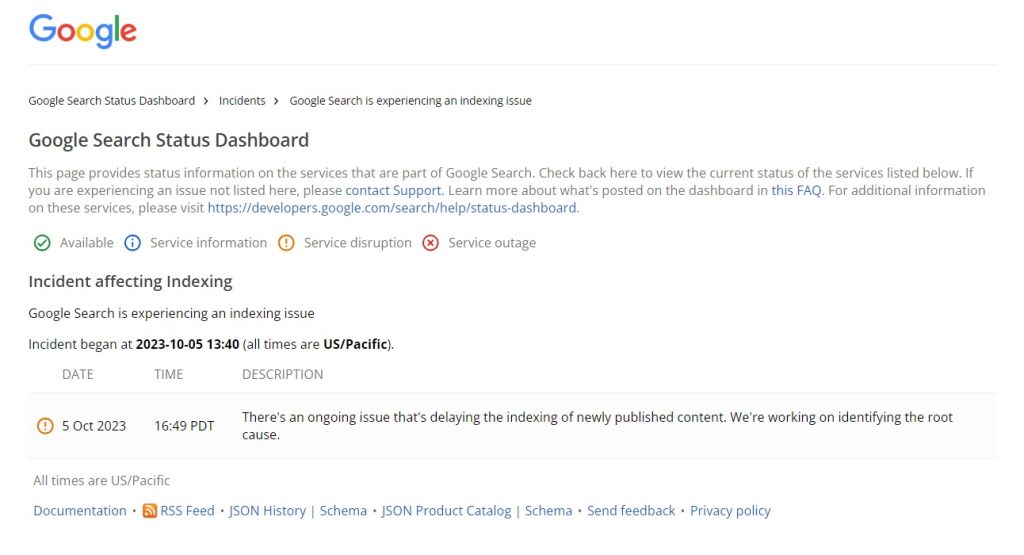
Task: Click the Service disruption legend label
Action: (358, 243)
